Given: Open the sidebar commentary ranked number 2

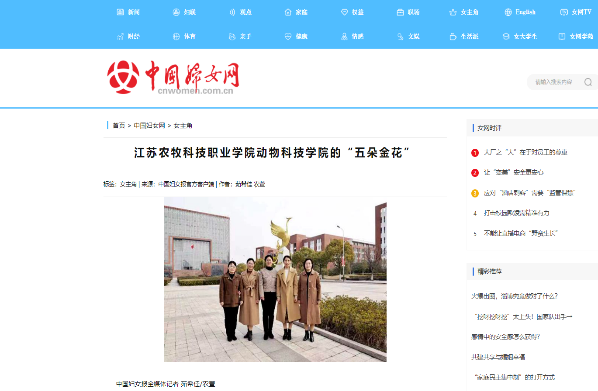Looking at the screenshot, I should pyautogui.click(x=513, y=172).
